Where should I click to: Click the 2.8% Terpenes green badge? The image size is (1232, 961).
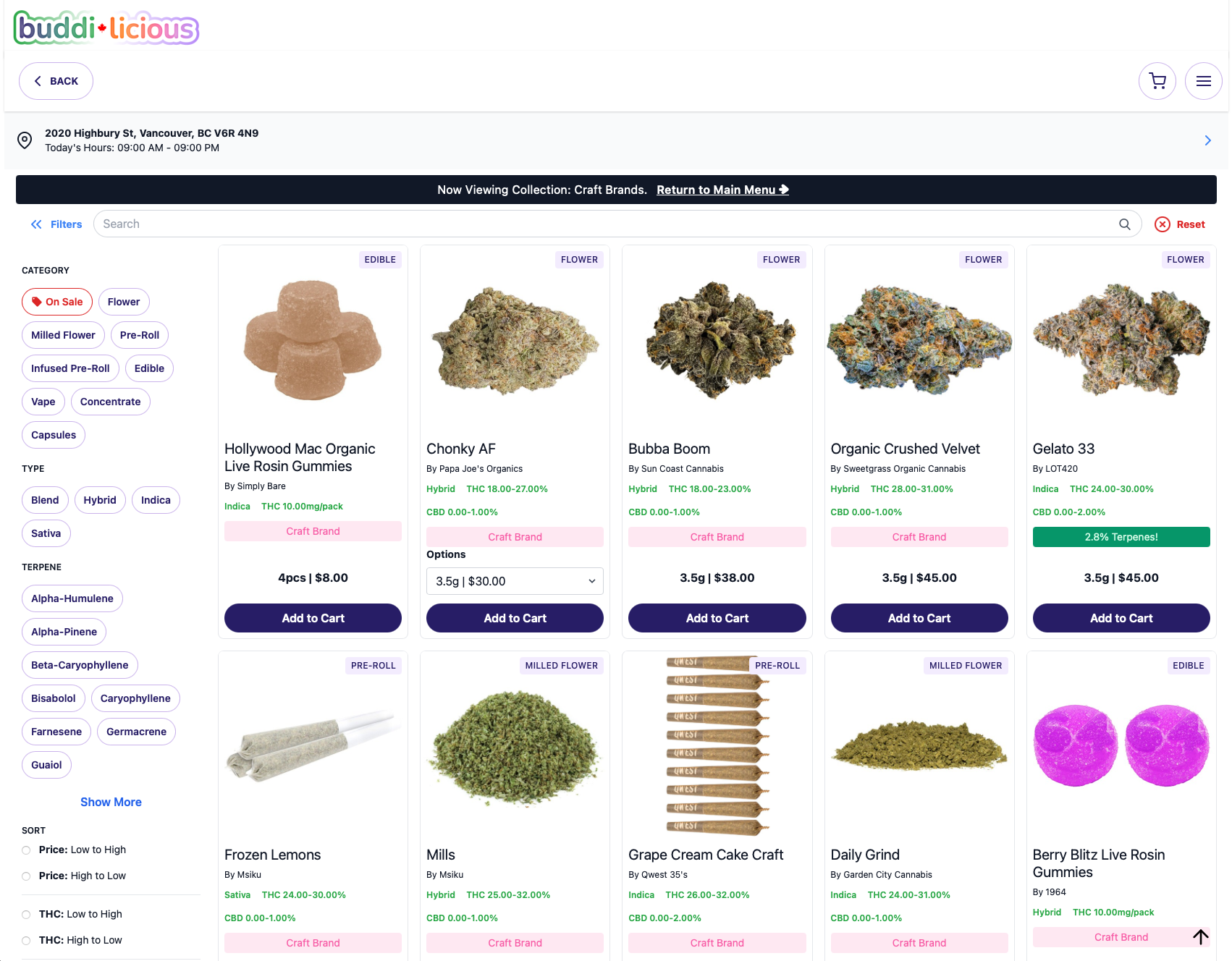coord(1121,537)
